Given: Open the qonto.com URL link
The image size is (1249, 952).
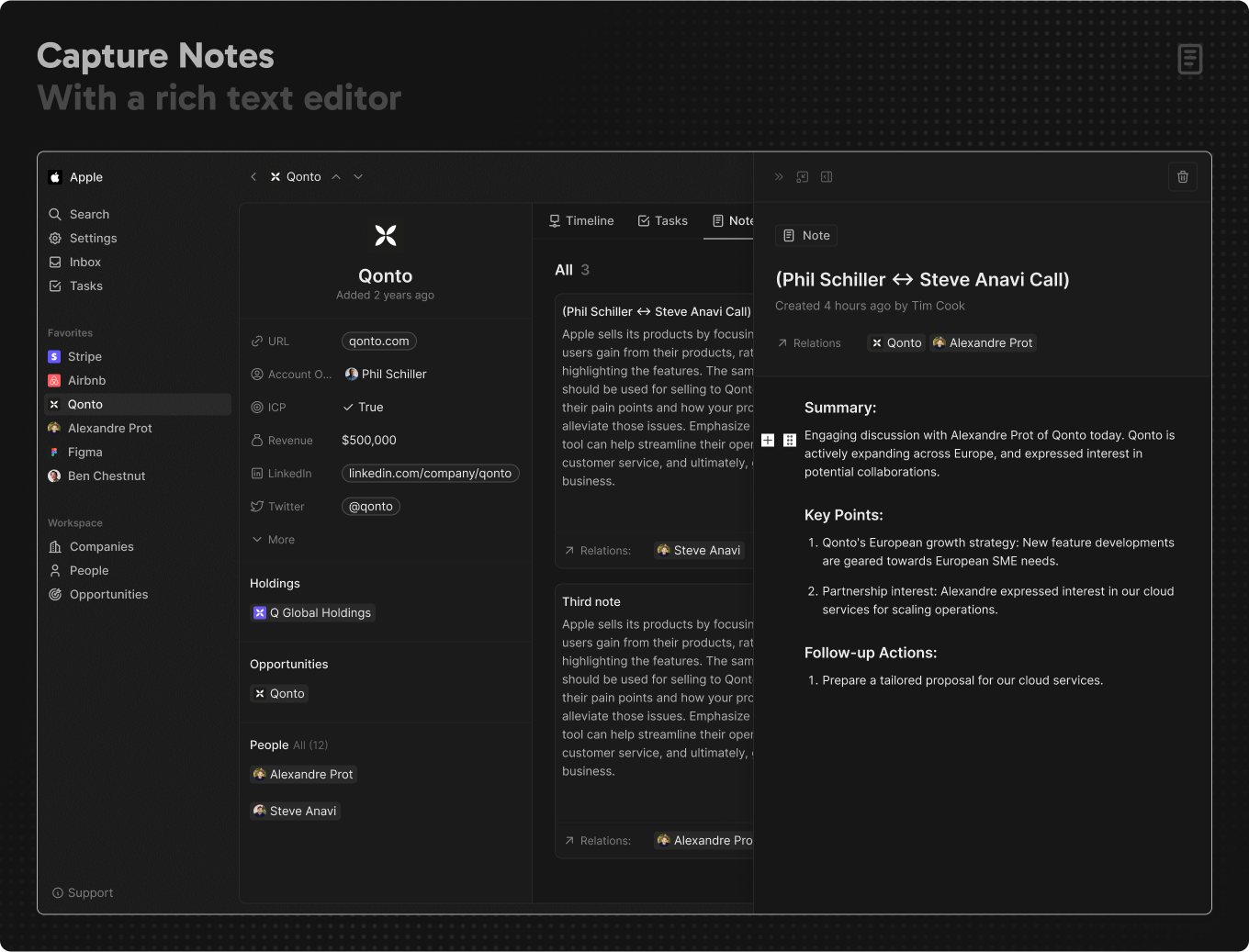Looking at the screenshot, I should point(378,342).
